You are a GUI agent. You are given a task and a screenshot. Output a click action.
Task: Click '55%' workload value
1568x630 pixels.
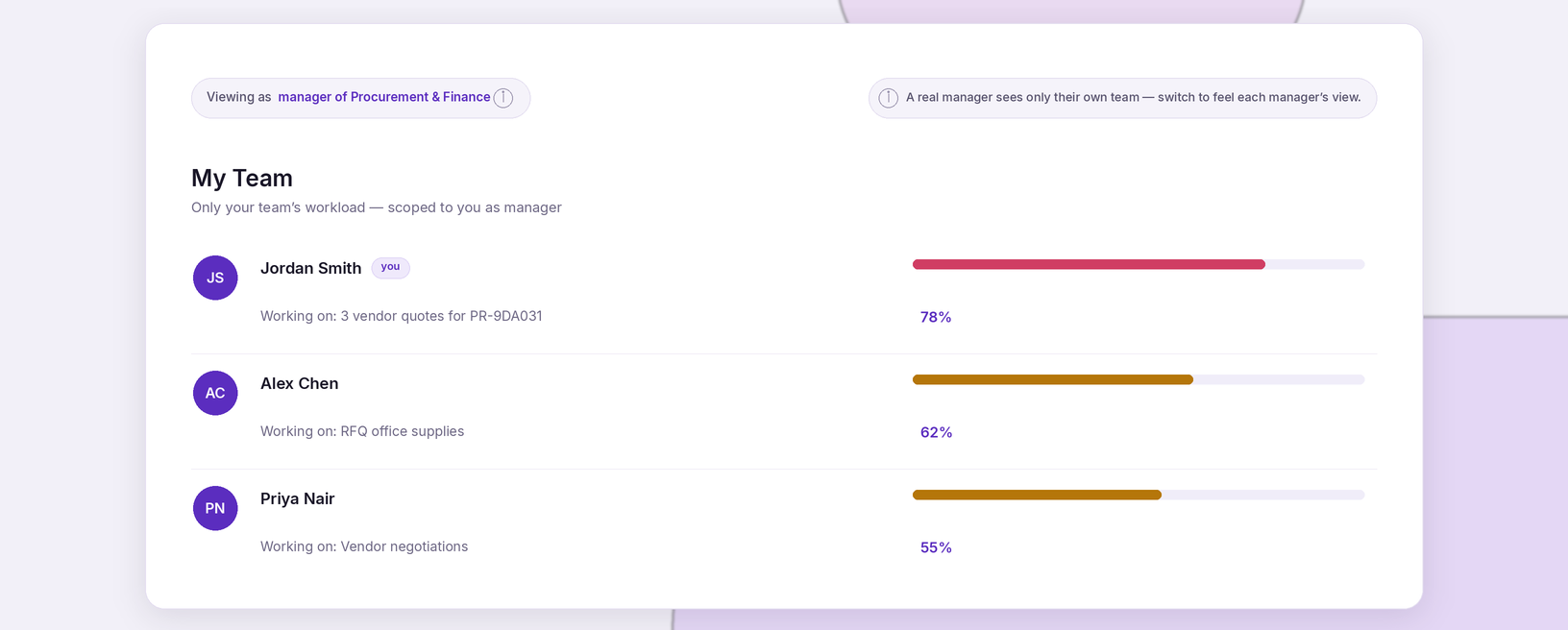point(936,547)
